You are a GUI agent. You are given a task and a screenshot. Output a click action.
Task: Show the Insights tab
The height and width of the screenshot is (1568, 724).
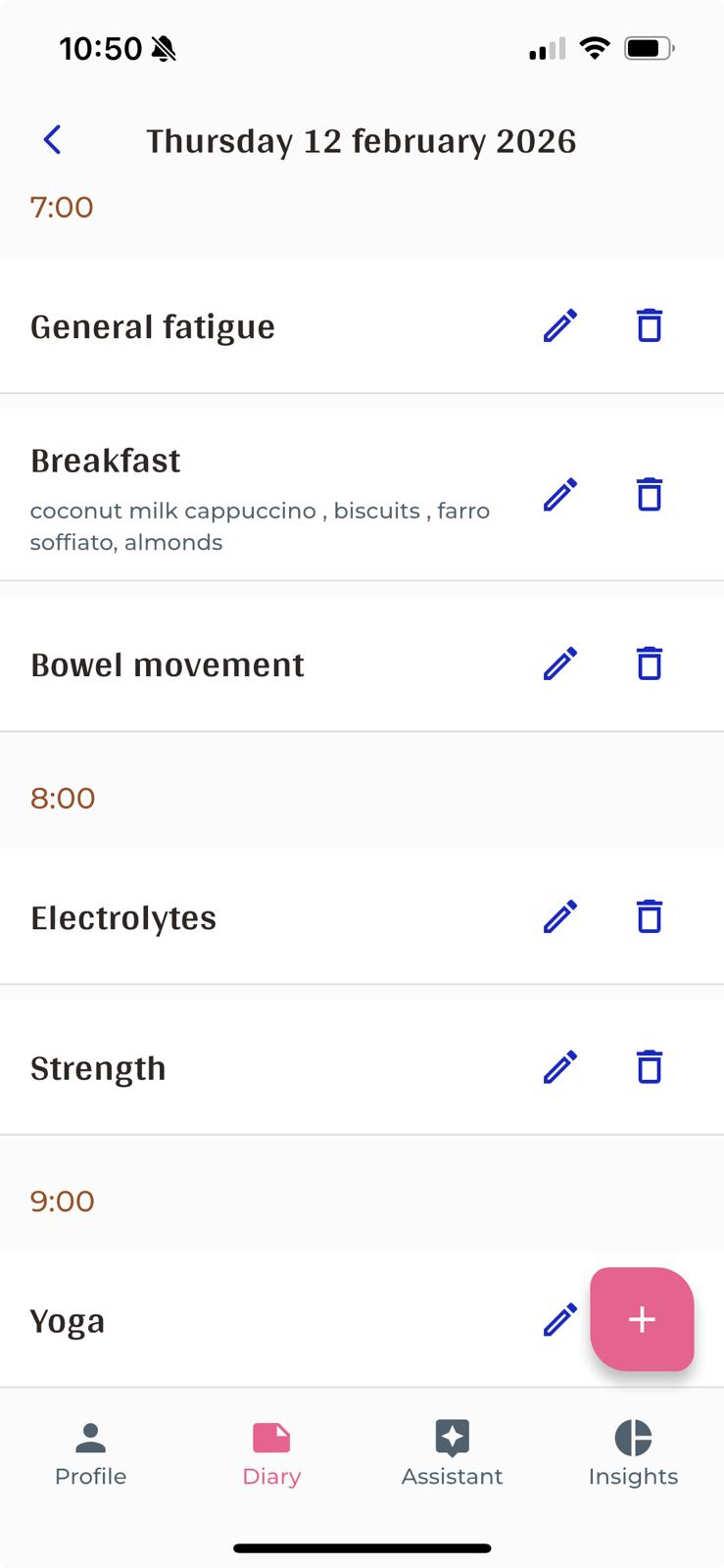[x=633, y=1454]
